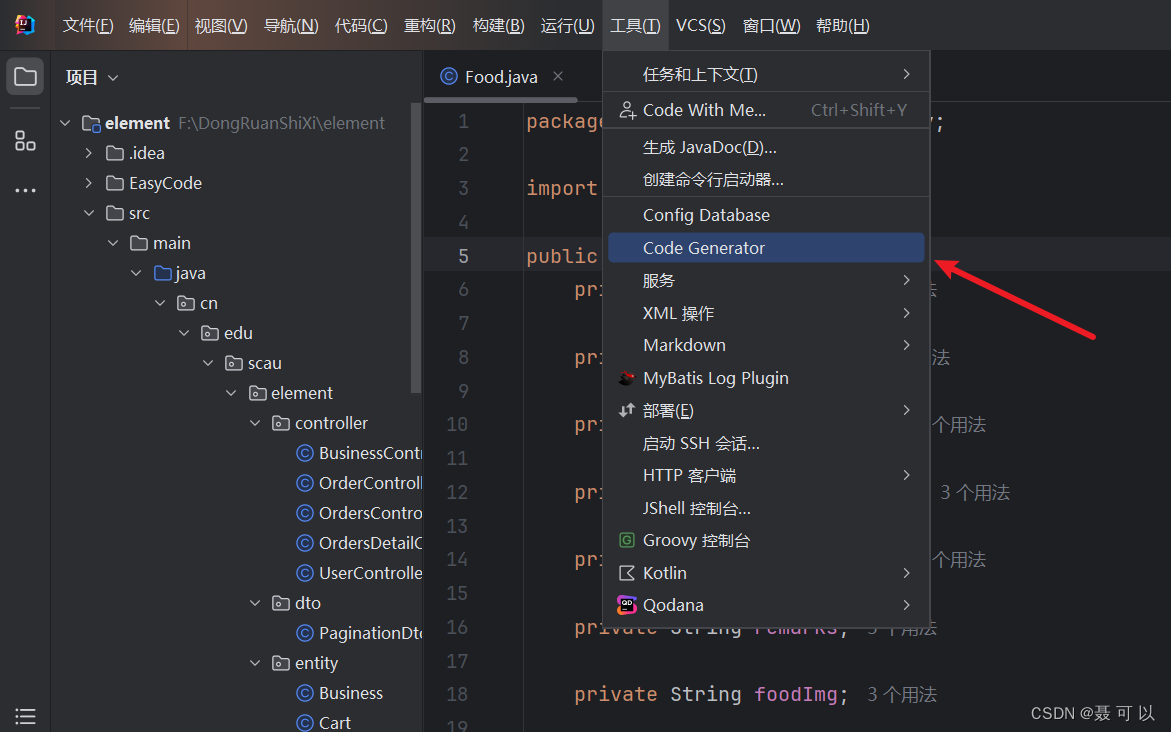Image resolution: width=1171 pixels, height=732 pixels.
Task: Open the 导航(N) menu
Action: pyautogui.click(x=291, y=25)
